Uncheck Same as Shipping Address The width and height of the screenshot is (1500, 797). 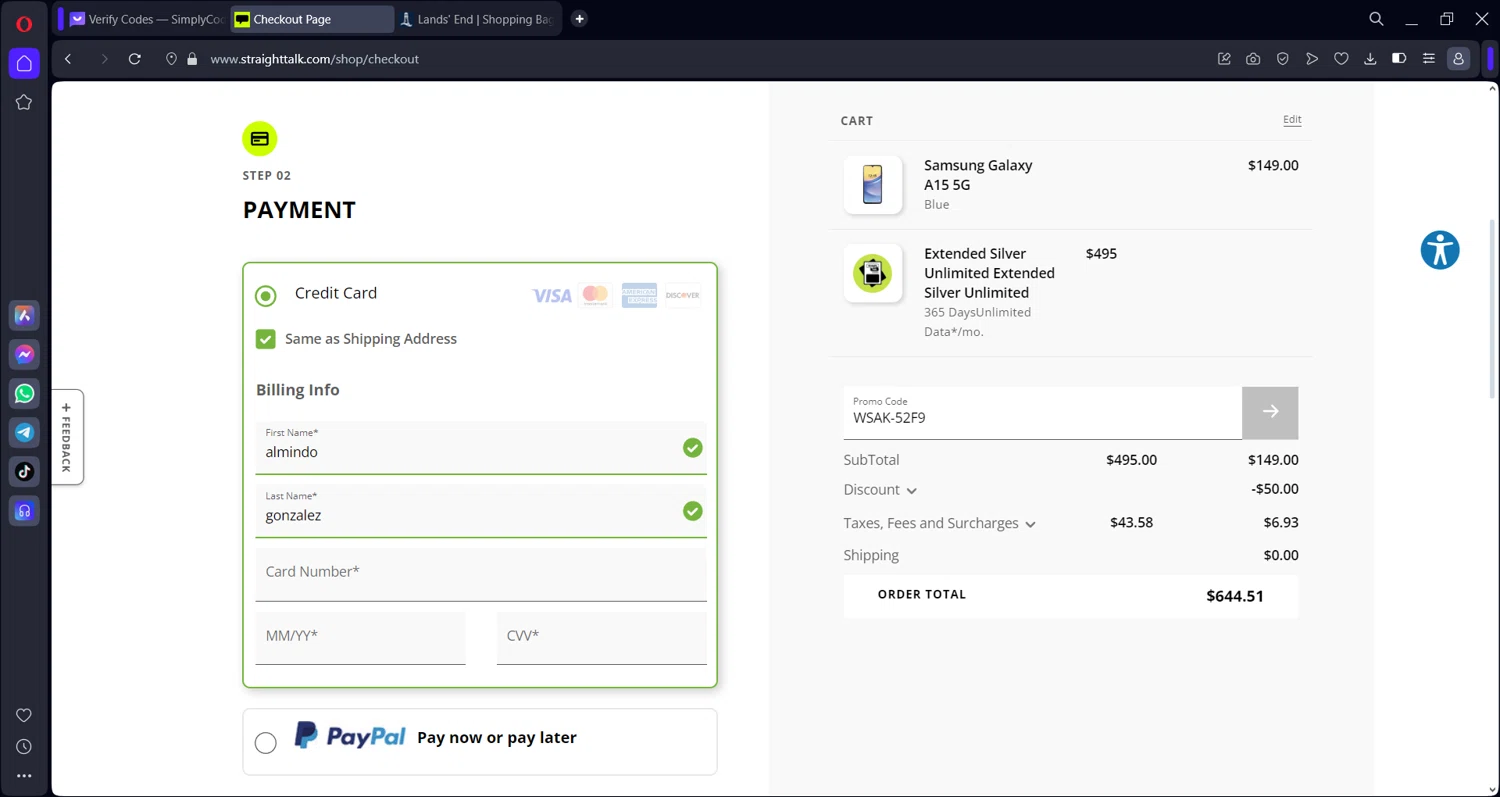click(x=266, y=339)
